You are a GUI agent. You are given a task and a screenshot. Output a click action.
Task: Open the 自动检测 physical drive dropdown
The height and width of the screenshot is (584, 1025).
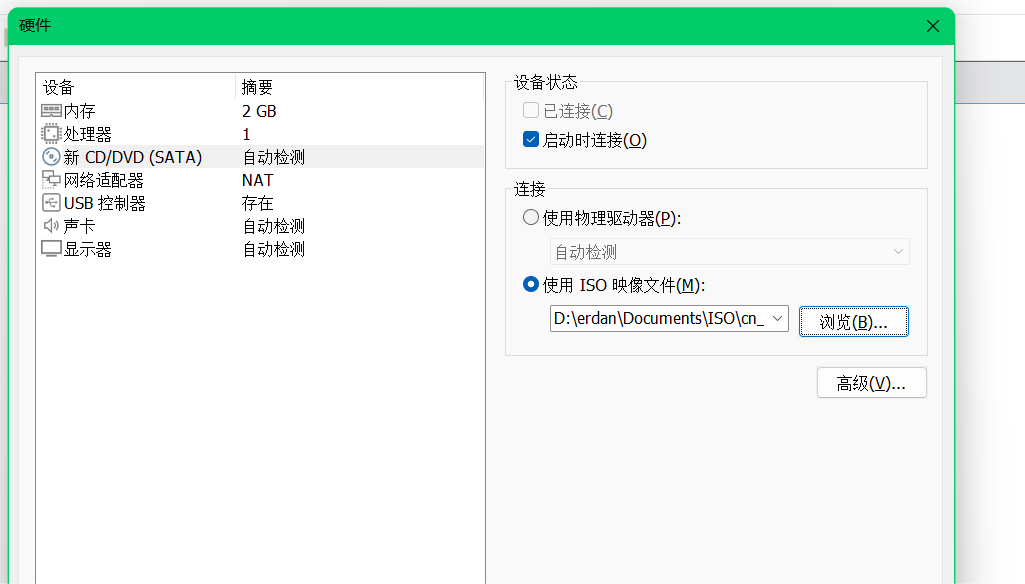point(730,252)
